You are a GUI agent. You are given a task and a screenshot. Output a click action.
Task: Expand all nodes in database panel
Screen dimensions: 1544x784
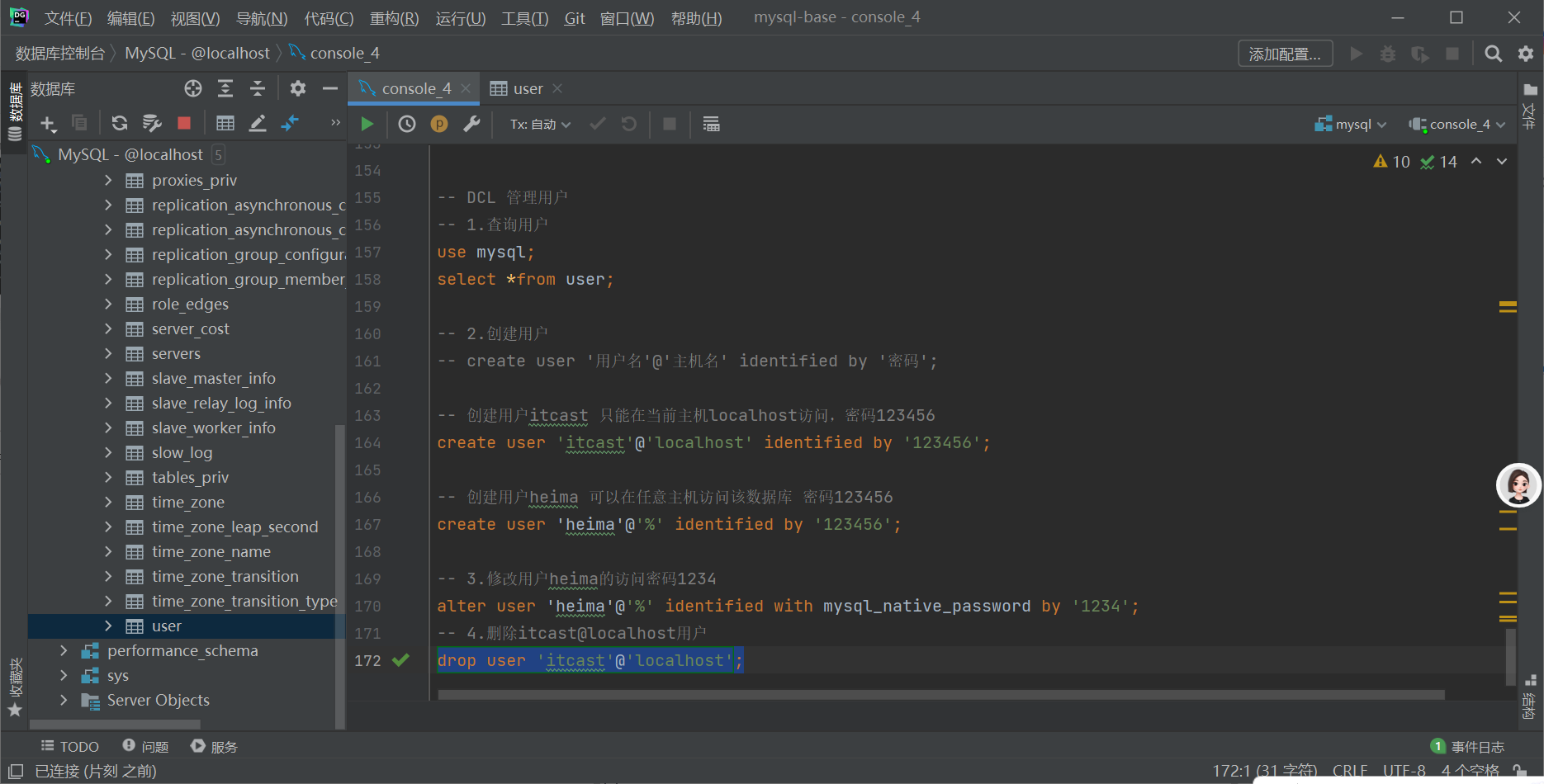[225, 88]
